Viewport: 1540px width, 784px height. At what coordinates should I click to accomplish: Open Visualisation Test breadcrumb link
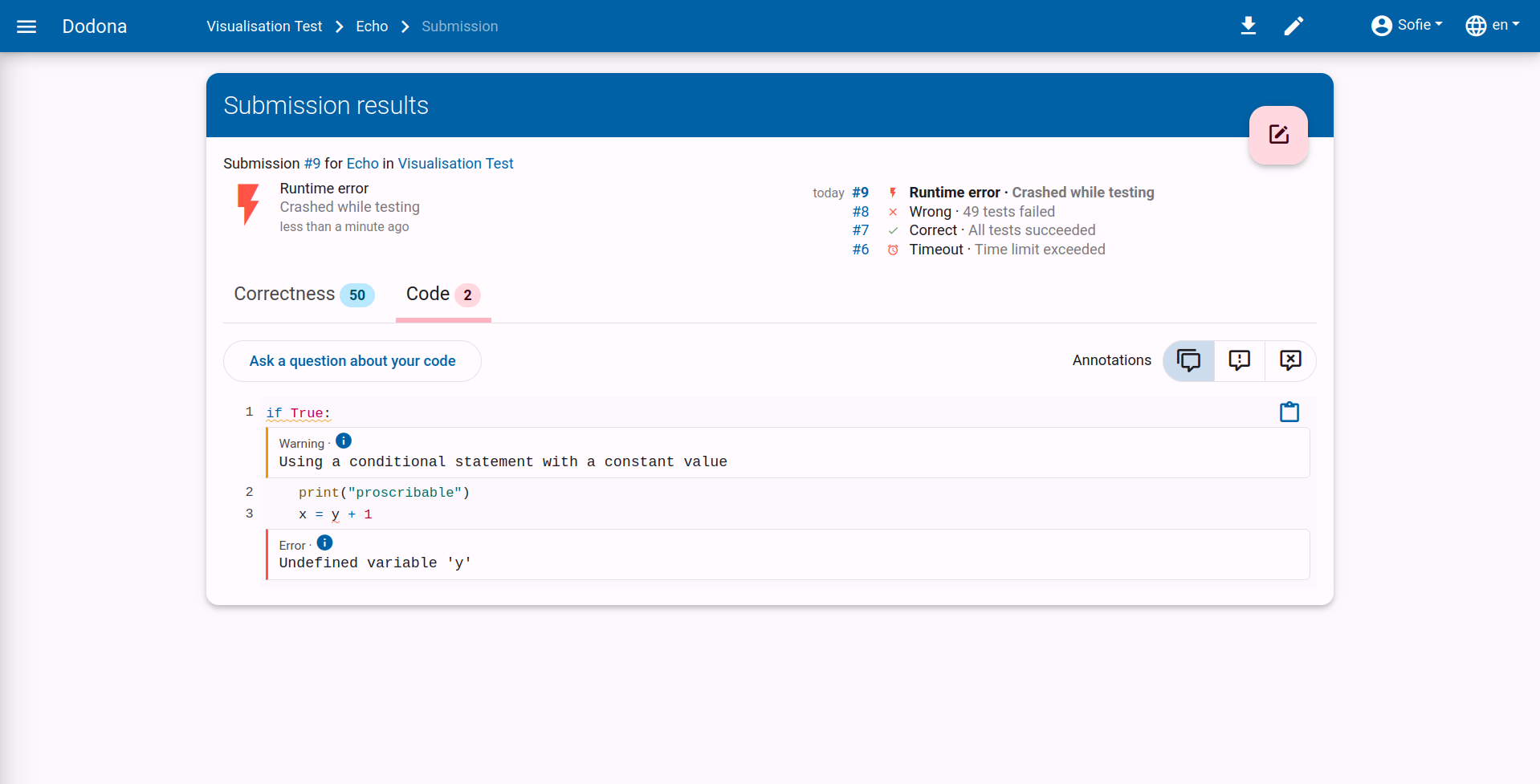[264, 26]
